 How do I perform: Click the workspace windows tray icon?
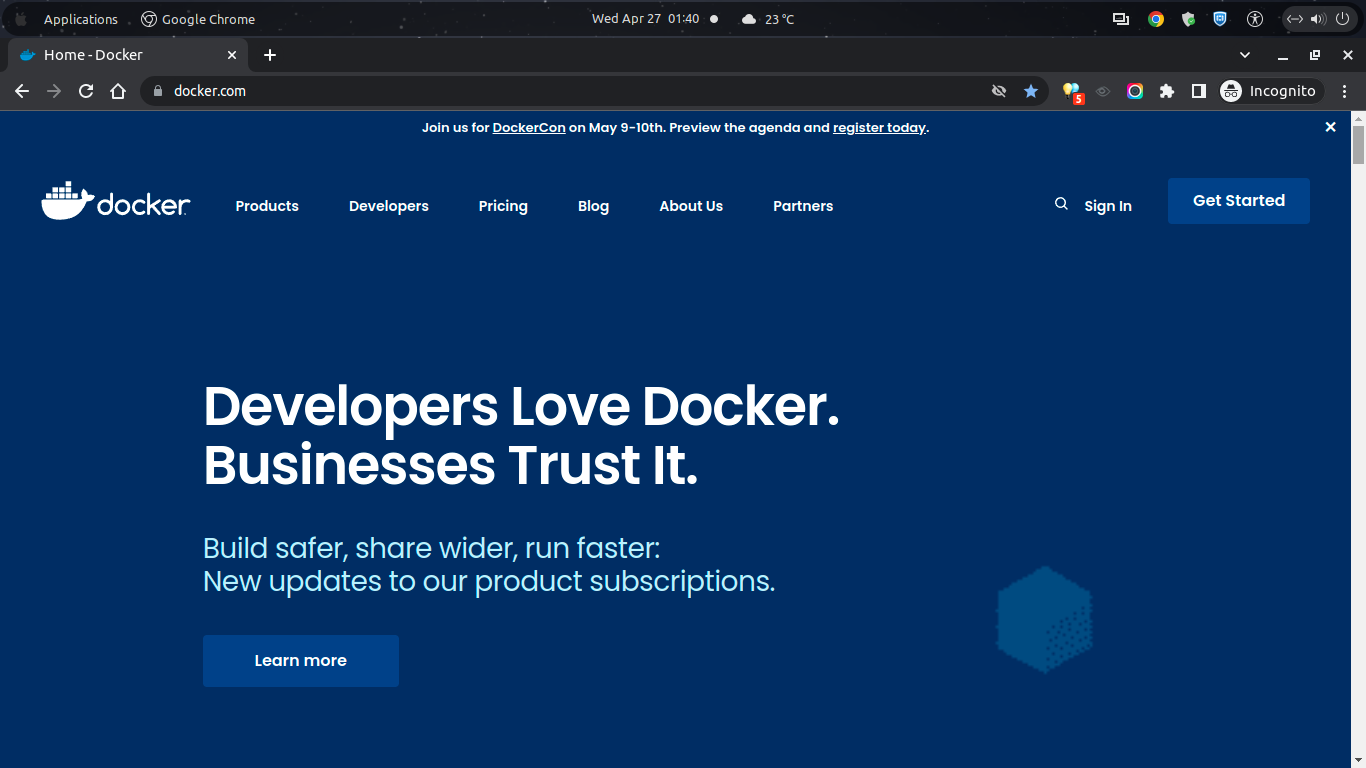1121,19
